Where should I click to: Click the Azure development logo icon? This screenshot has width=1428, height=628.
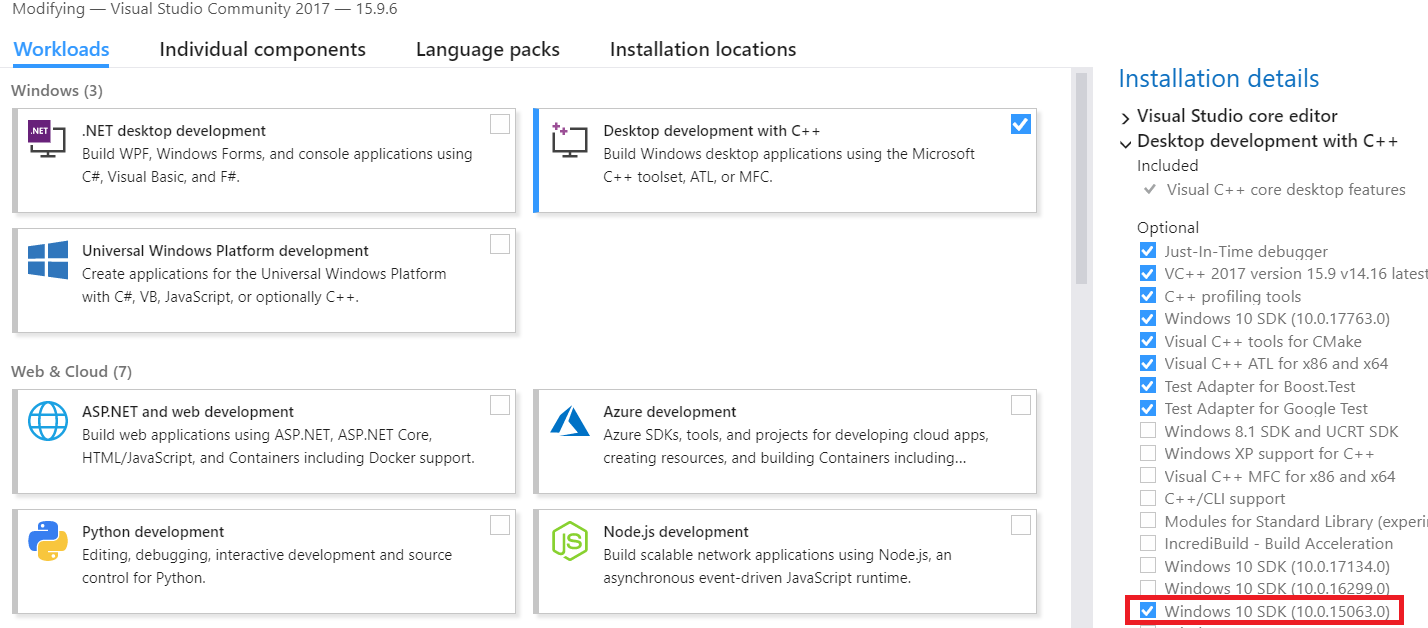coord(569,421)
